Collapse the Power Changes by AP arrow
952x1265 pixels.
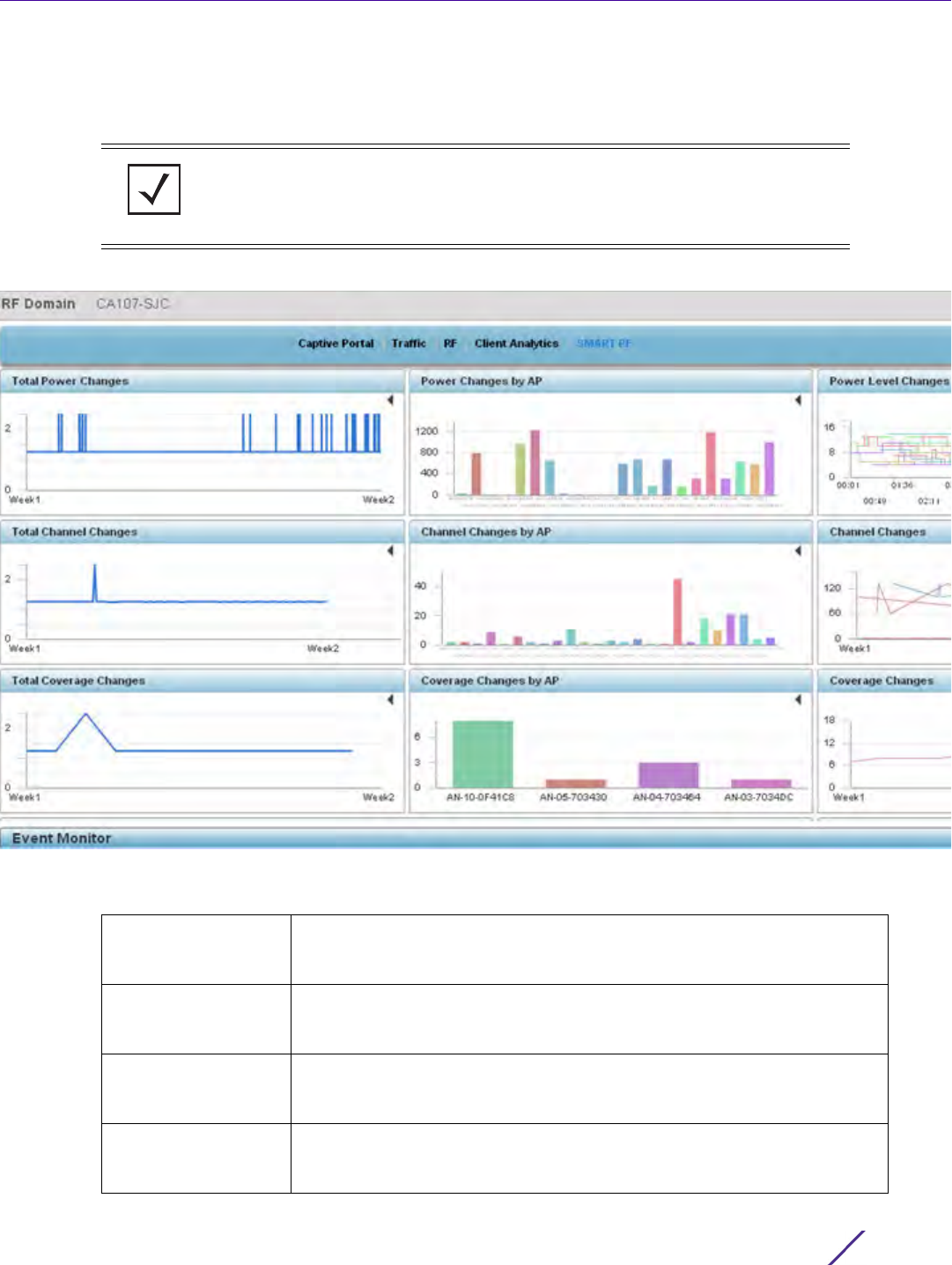(798, 400)
